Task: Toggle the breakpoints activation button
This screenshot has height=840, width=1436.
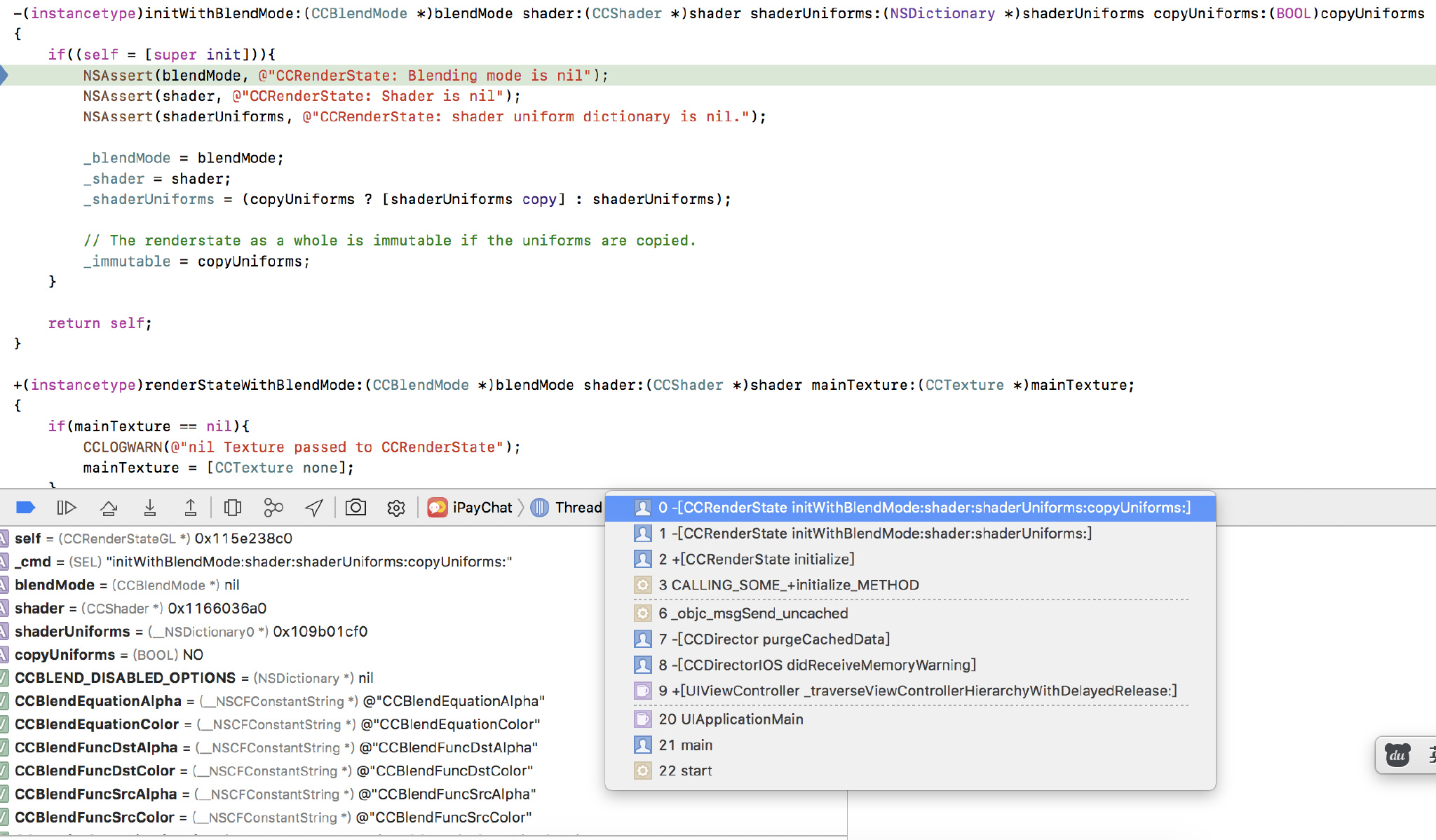Action: 25,507
